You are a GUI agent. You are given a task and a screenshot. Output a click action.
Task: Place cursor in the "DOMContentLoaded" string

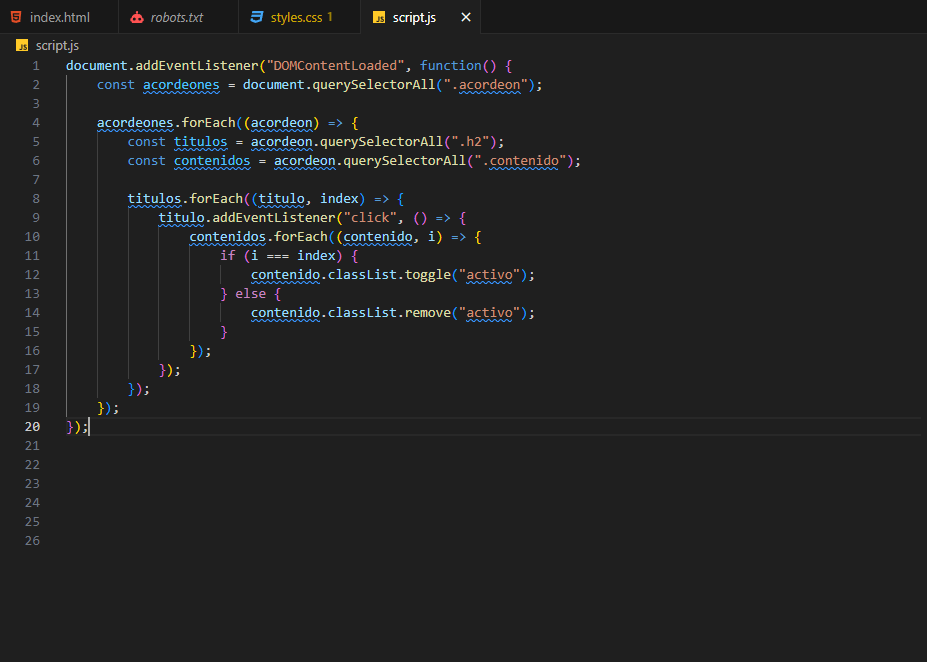335,66
